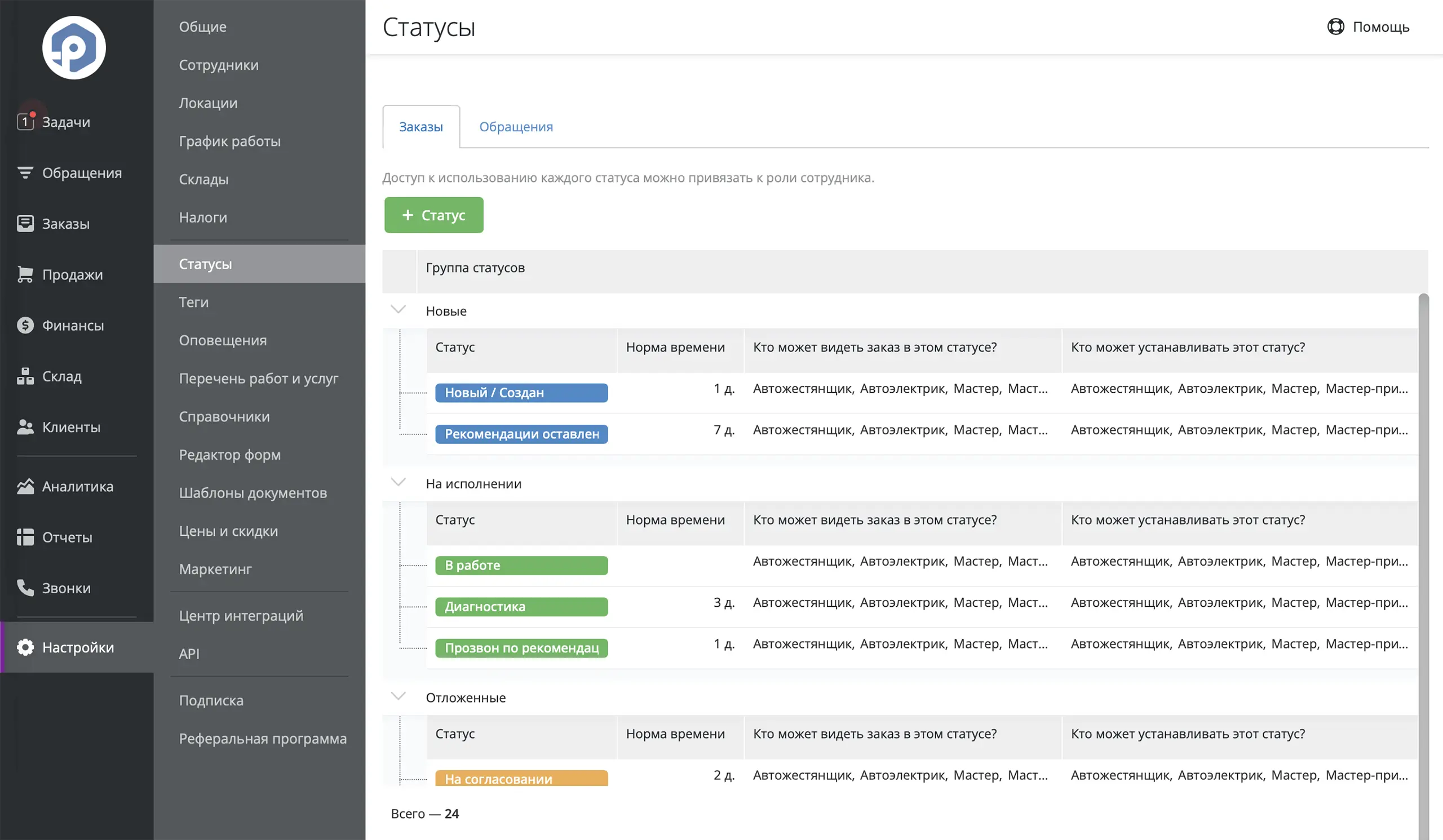Image resolution: width=1443 pixels, height=840 pixels.
Task: Switch to the Заказы tab
Action: 421,126
